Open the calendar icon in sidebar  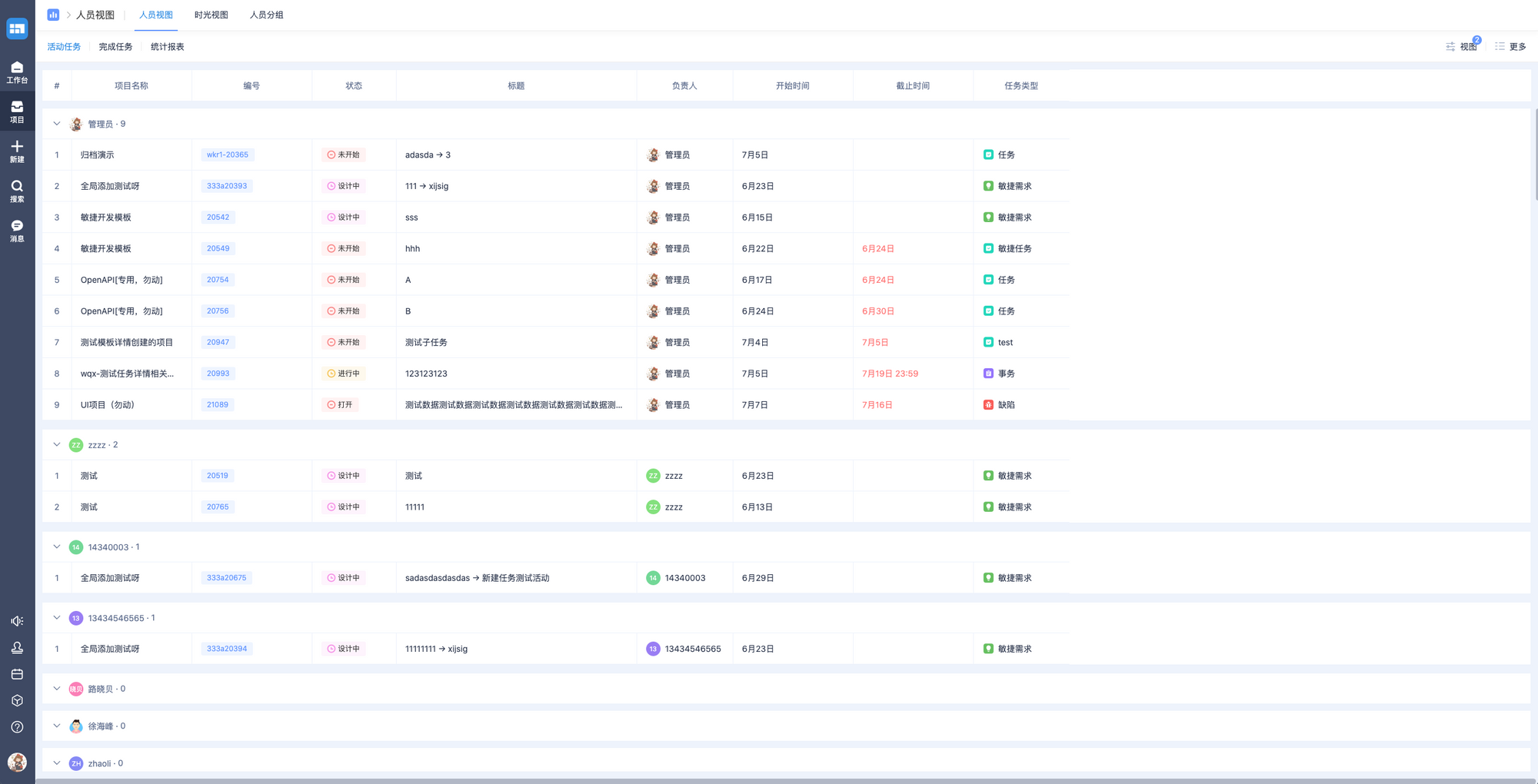click(x=17, y=674)
